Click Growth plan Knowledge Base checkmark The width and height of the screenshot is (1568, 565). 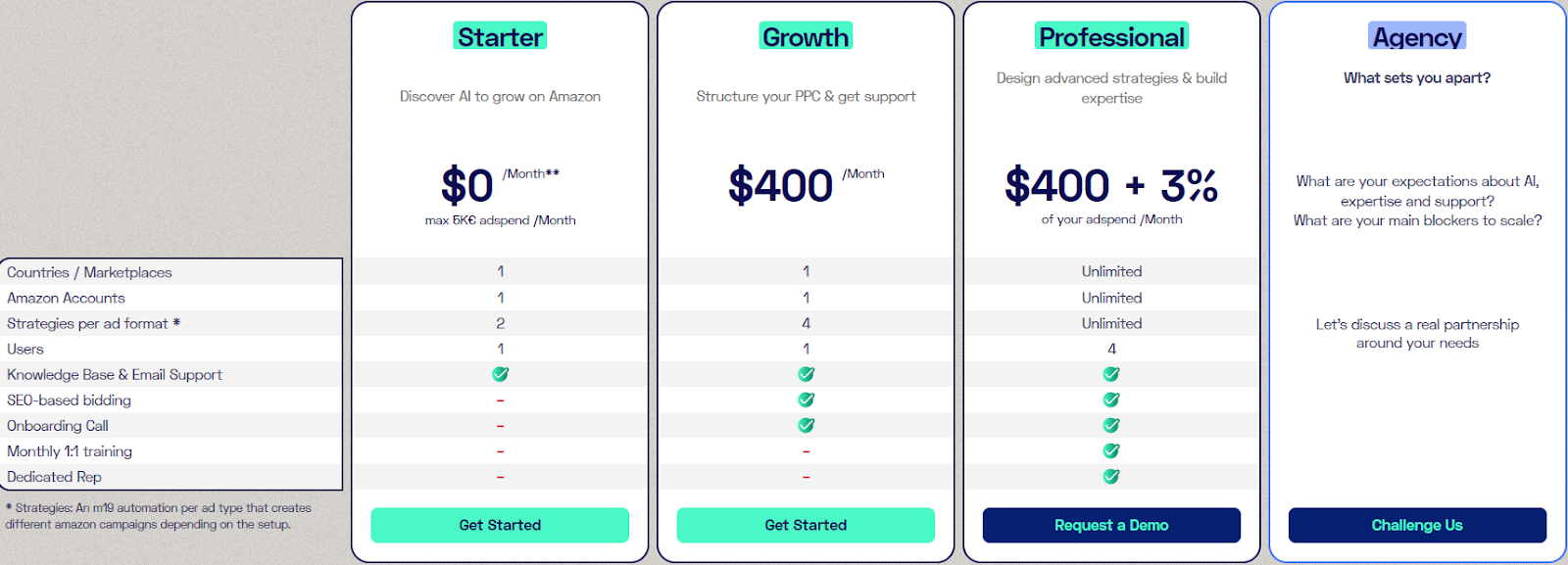pyautogui.click(x=806, y=374)
